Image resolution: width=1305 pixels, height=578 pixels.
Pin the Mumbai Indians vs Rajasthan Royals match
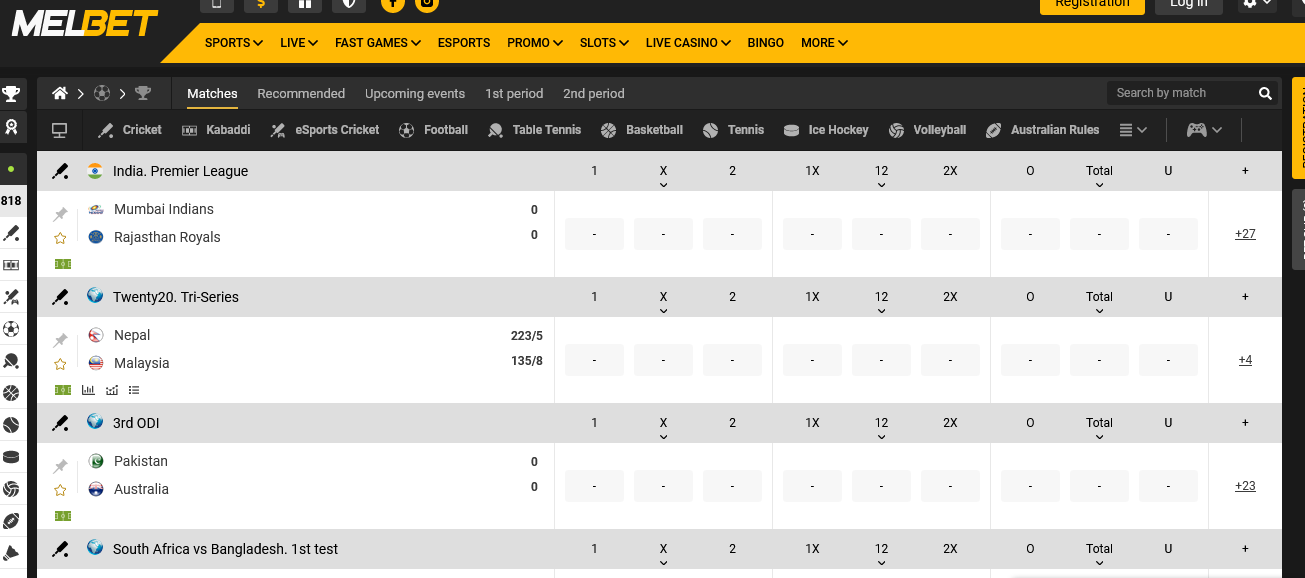pyautogui.click(x=60, y=214)
